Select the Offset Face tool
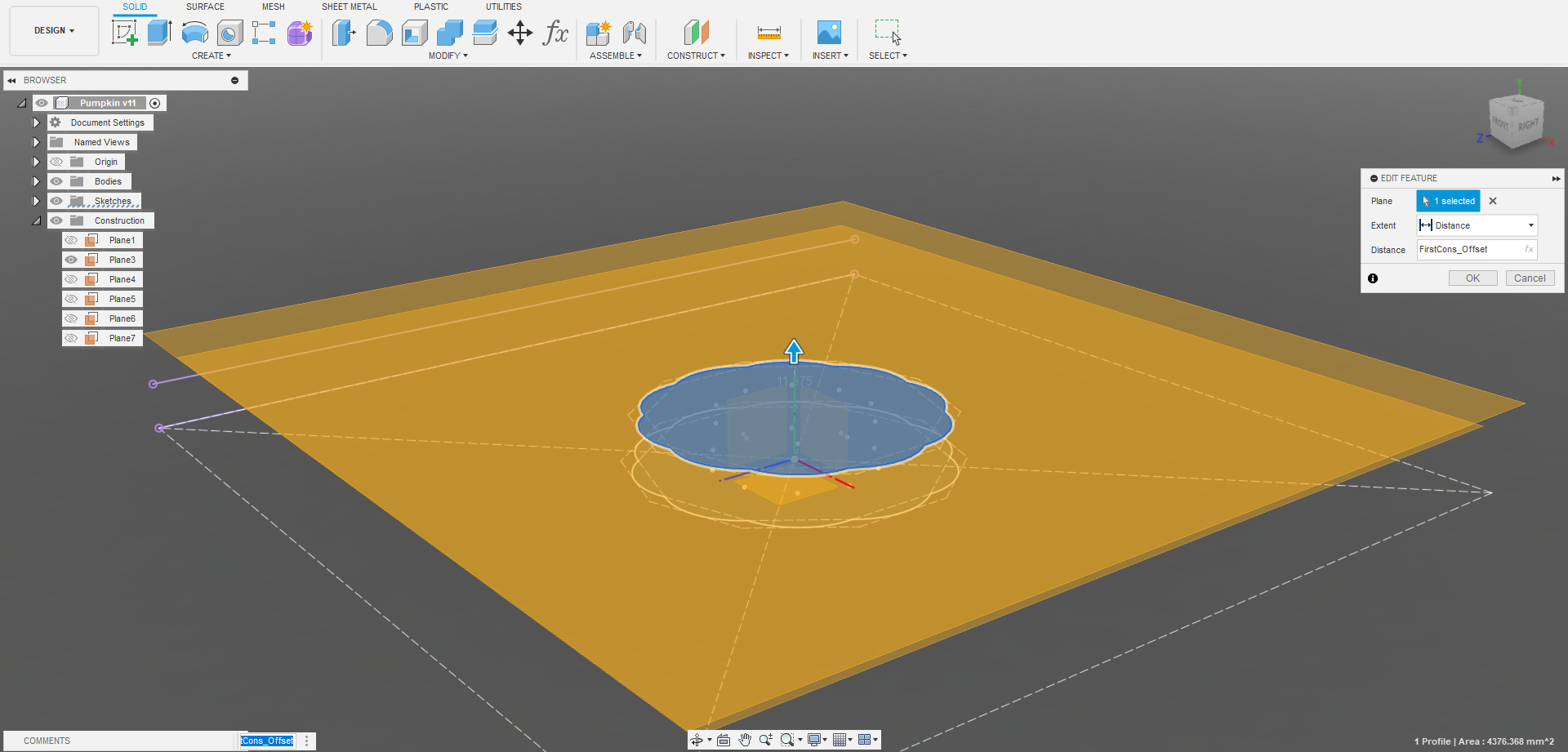 tap(485, 33)
